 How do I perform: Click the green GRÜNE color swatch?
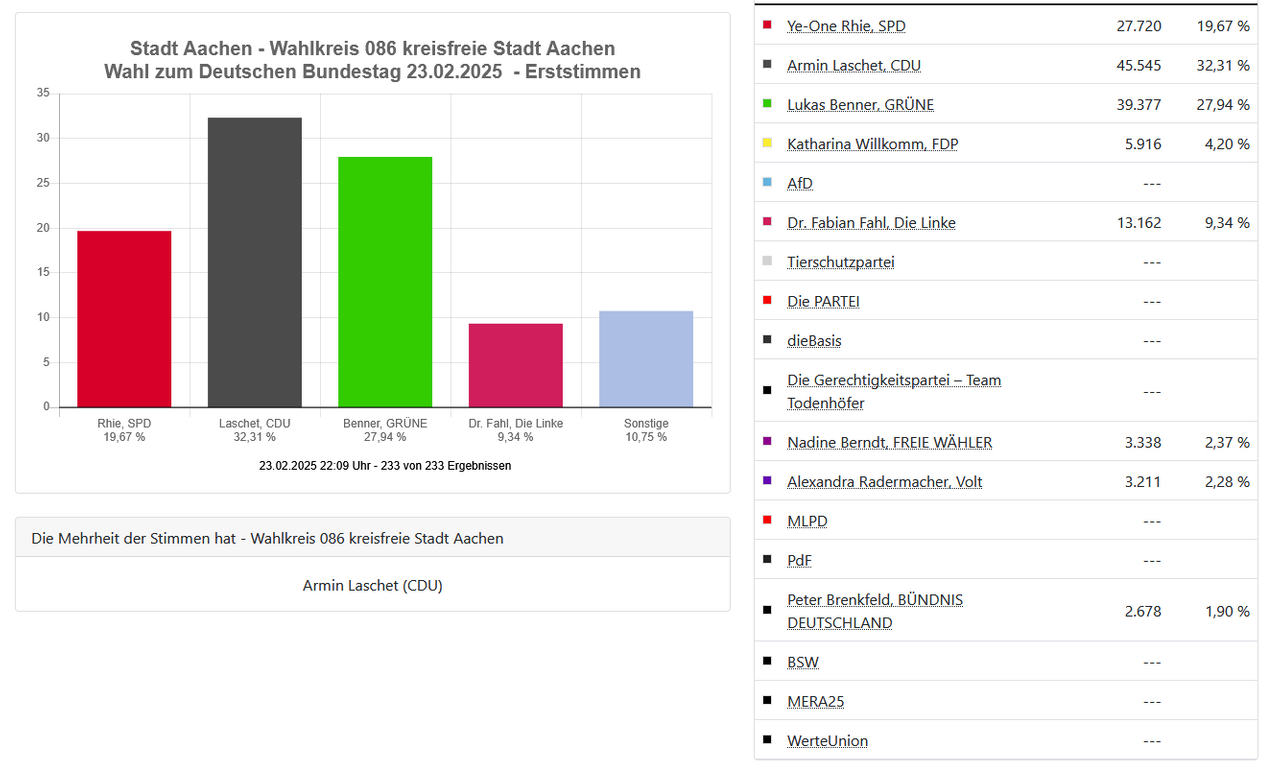point(767,103)
